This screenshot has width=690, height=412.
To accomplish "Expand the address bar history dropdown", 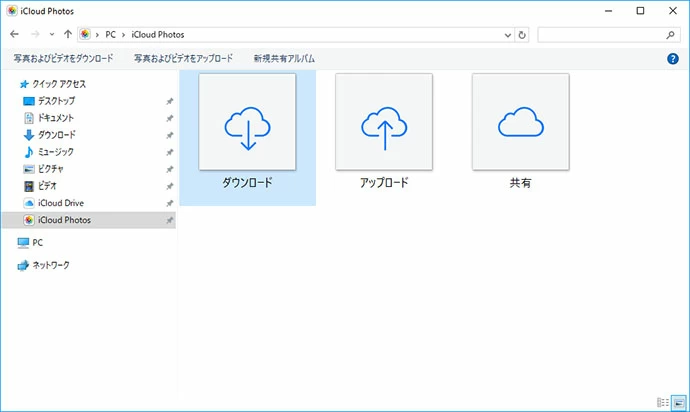I will tap(507, 35).
